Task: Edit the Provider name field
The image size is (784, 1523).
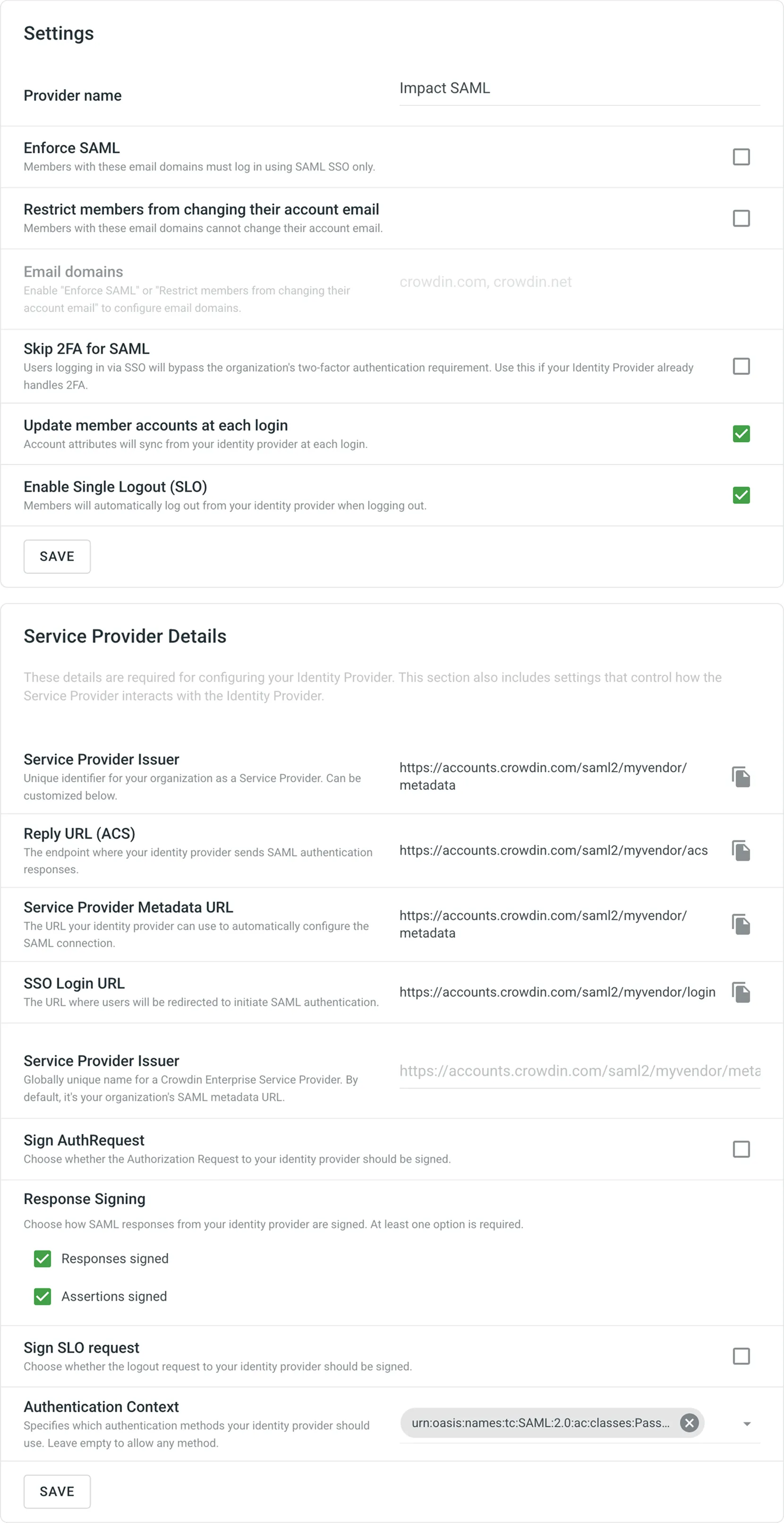Action: click(579, 89)
